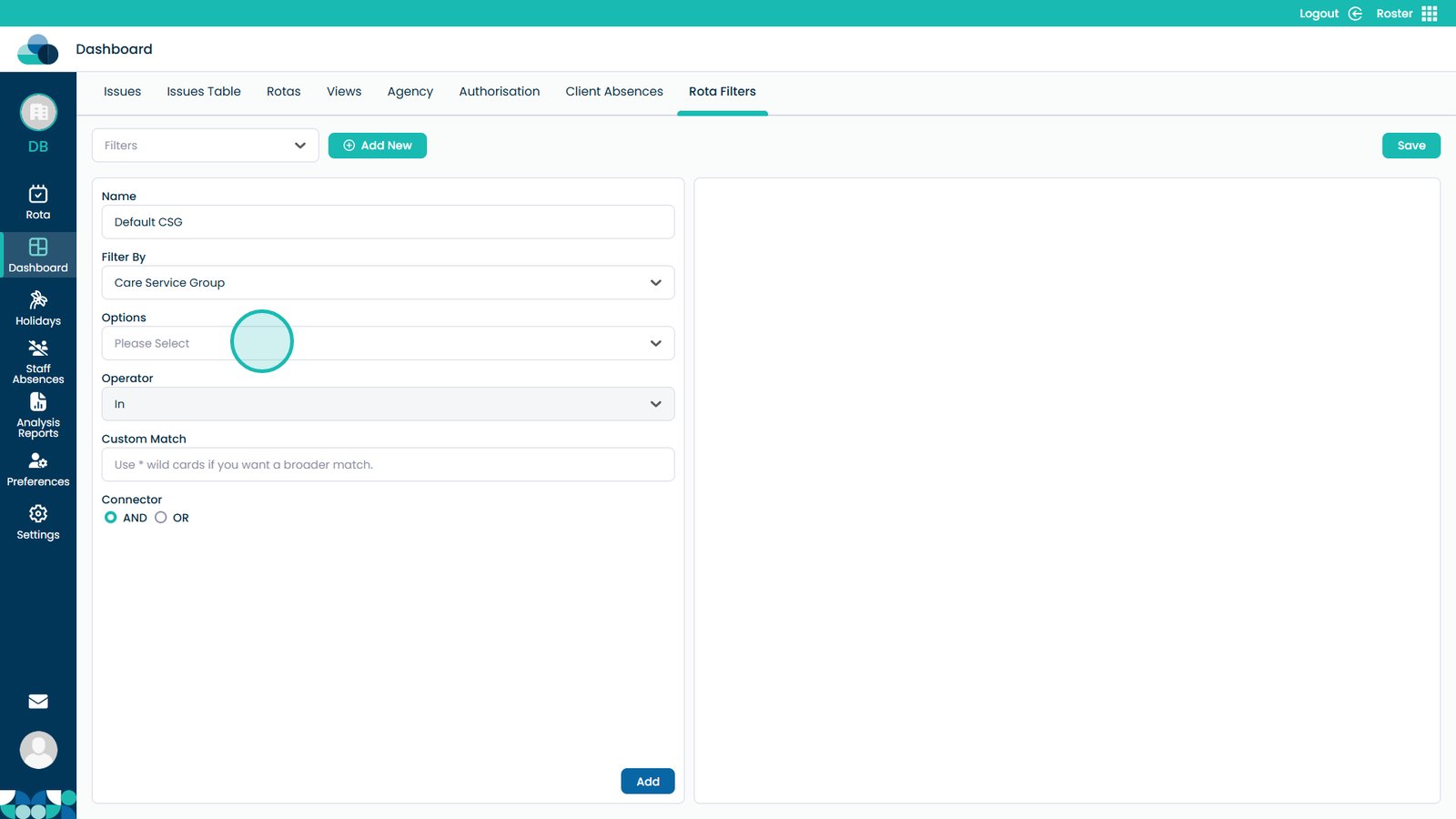
Task: Expand the Operator dropdown
Action: coord(388,404)
